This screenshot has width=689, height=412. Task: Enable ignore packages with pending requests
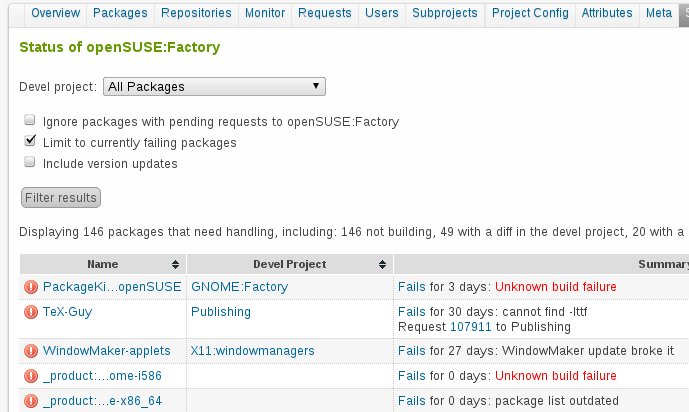(30, 121)
